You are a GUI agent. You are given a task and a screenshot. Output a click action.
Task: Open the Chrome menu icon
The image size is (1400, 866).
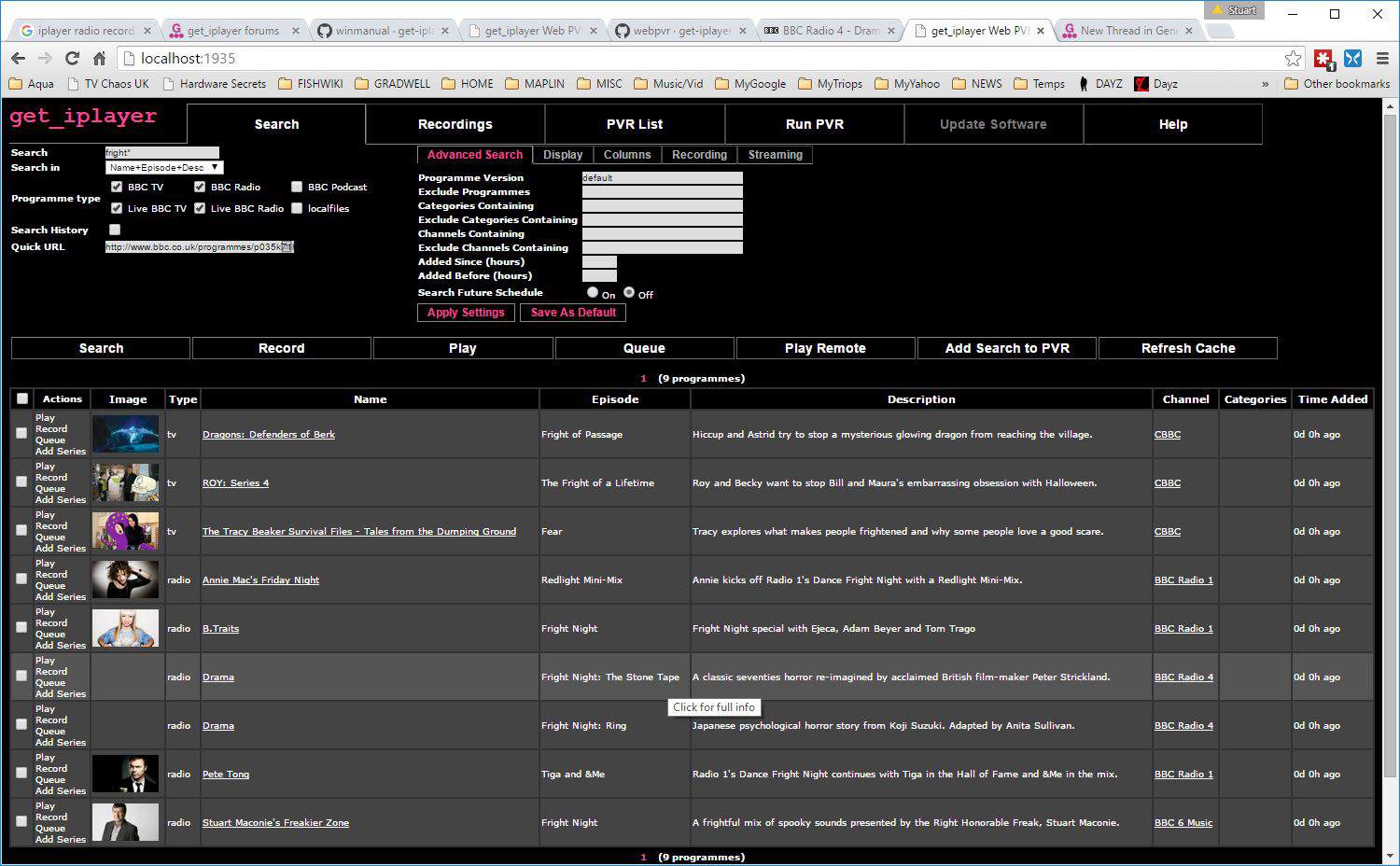tap(1382, 58)
